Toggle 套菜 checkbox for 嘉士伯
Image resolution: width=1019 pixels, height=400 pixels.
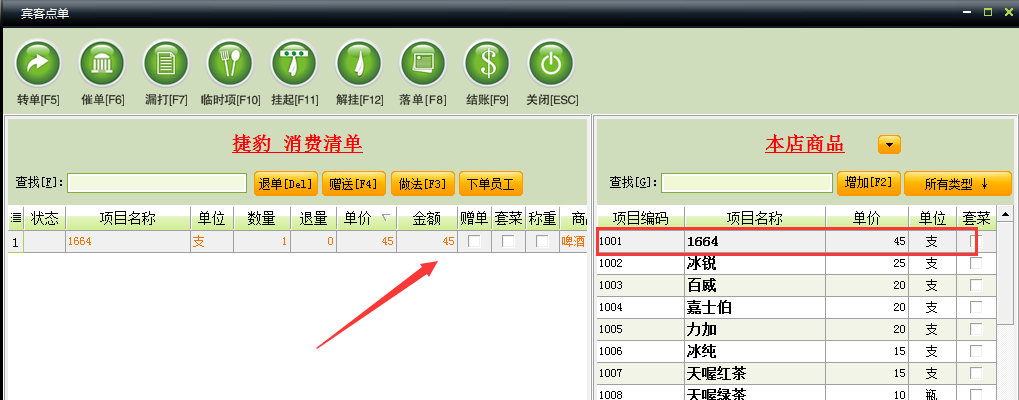[976, 307]
